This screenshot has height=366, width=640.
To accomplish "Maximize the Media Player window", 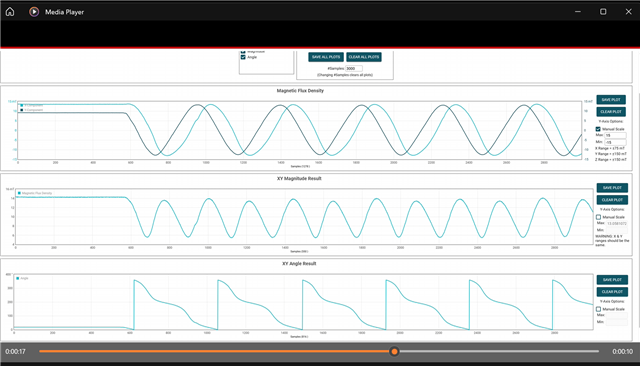I will click(x=603, y=11).
